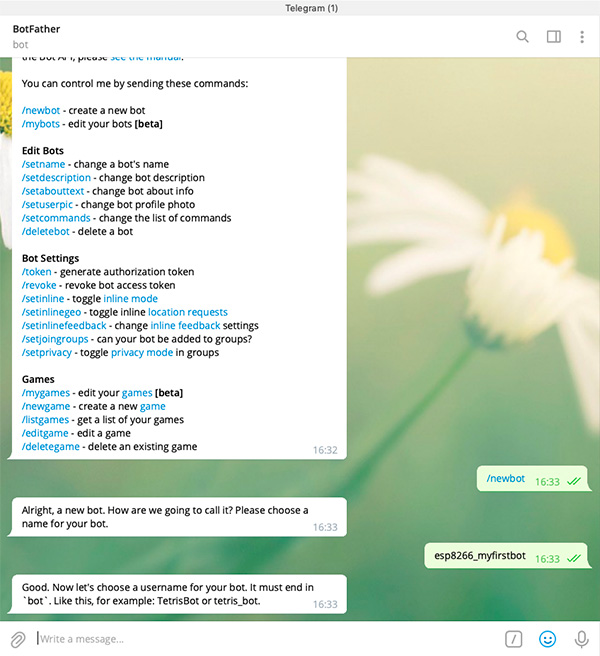Open the inline mode link
Viewport: 600px width, 656px height.
tap(131, 298)
